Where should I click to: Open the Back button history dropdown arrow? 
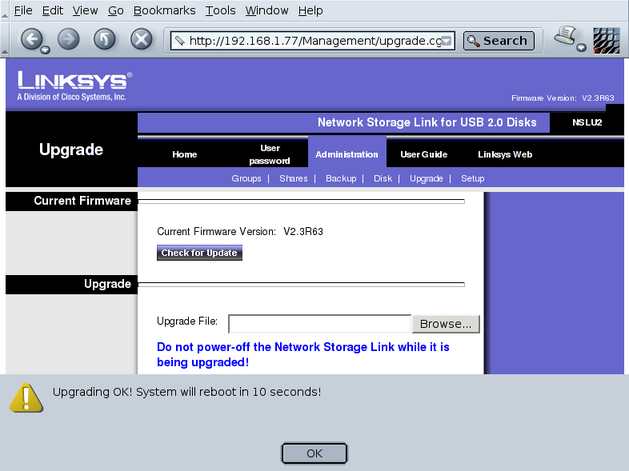point(45,50)
